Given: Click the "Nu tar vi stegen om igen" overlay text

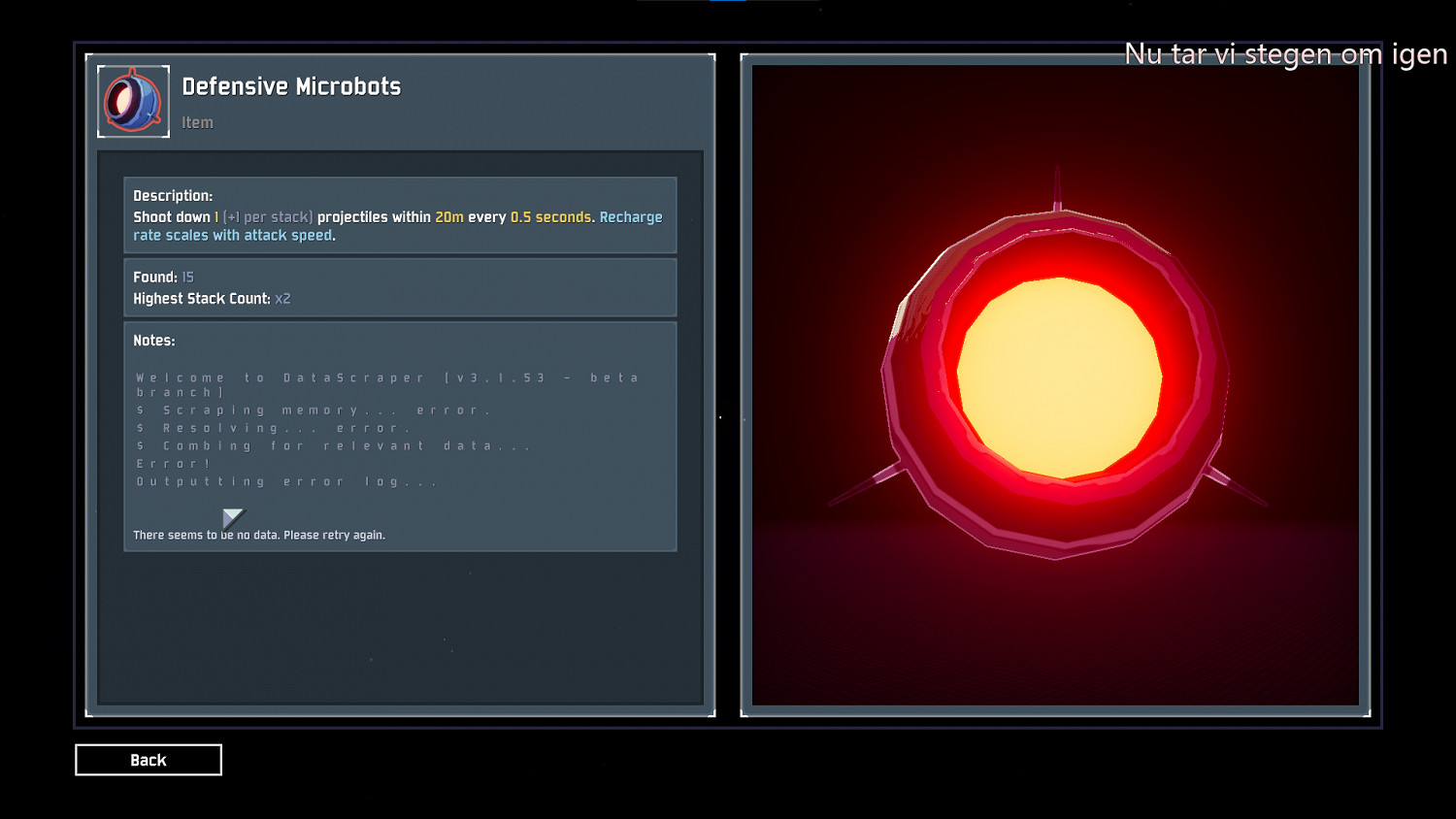Looking at the screenshot, I should click(x=1284, y=54).
